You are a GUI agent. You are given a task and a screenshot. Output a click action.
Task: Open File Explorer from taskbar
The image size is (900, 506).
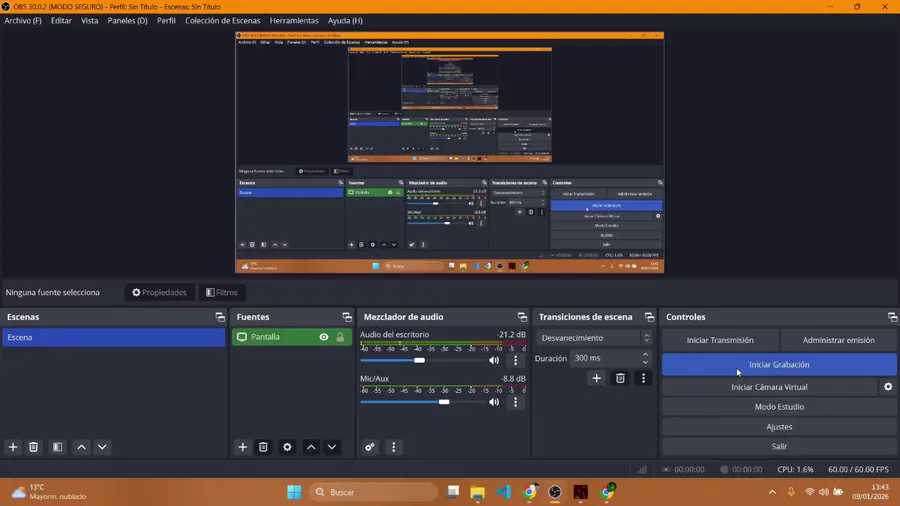pos(478,492)
